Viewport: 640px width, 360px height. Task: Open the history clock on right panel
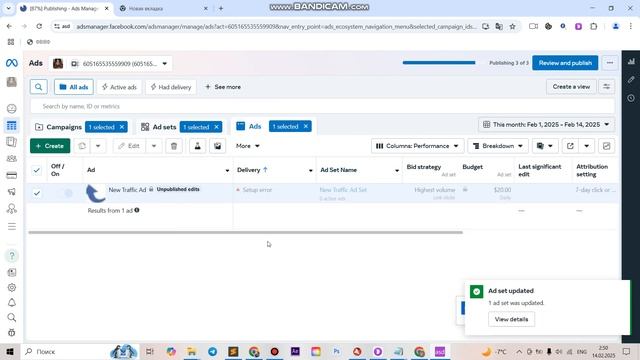[x=631, y=98]
